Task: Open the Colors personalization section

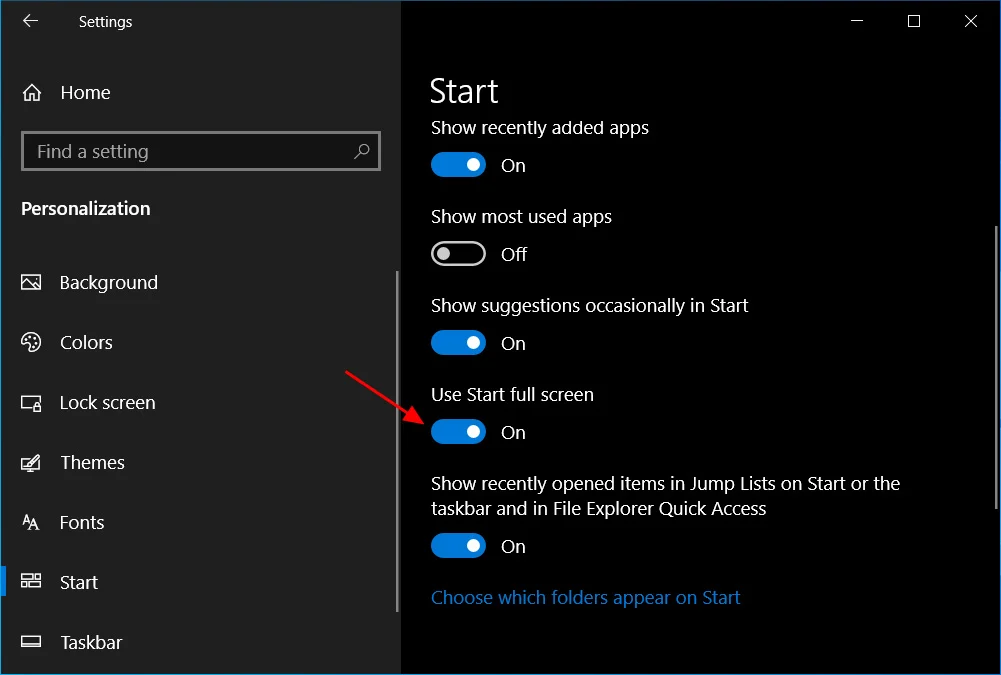Action: (31, 342)
